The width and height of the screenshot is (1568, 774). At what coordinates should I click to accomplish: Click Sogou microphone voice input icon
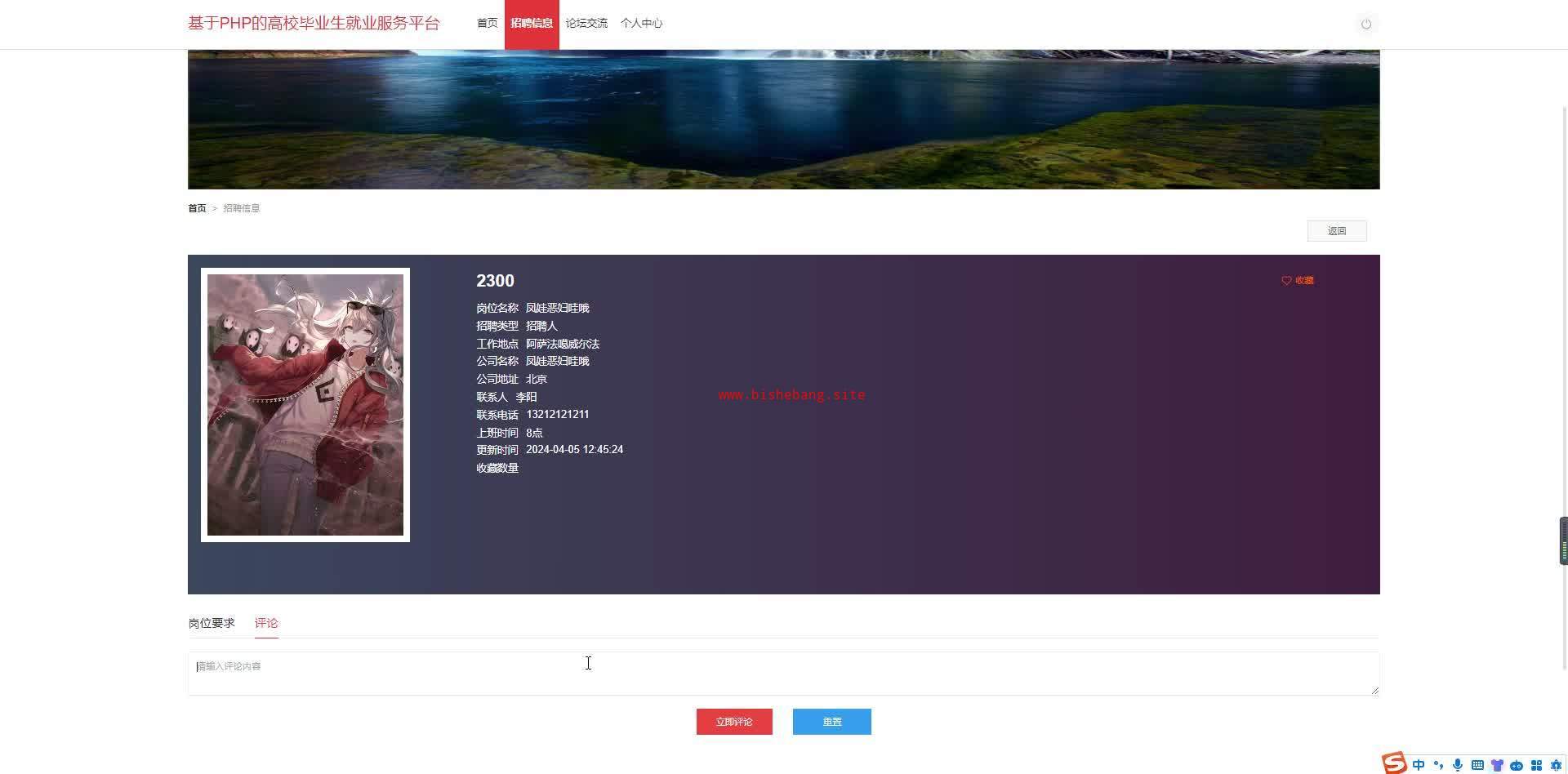pos(1458,765)
